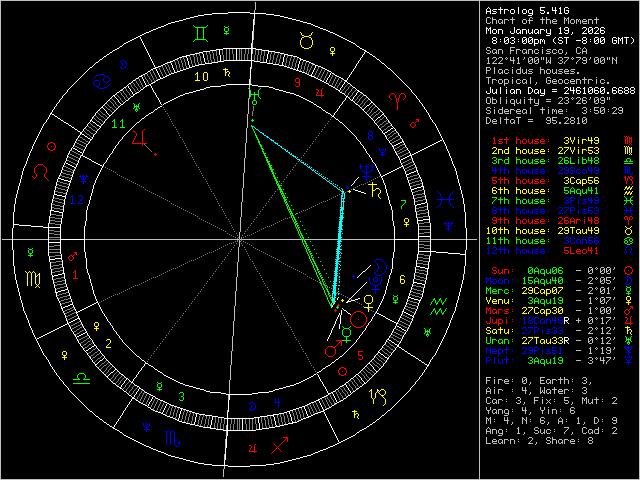Select the Libra scales glyph on wheel

(81, 378)
